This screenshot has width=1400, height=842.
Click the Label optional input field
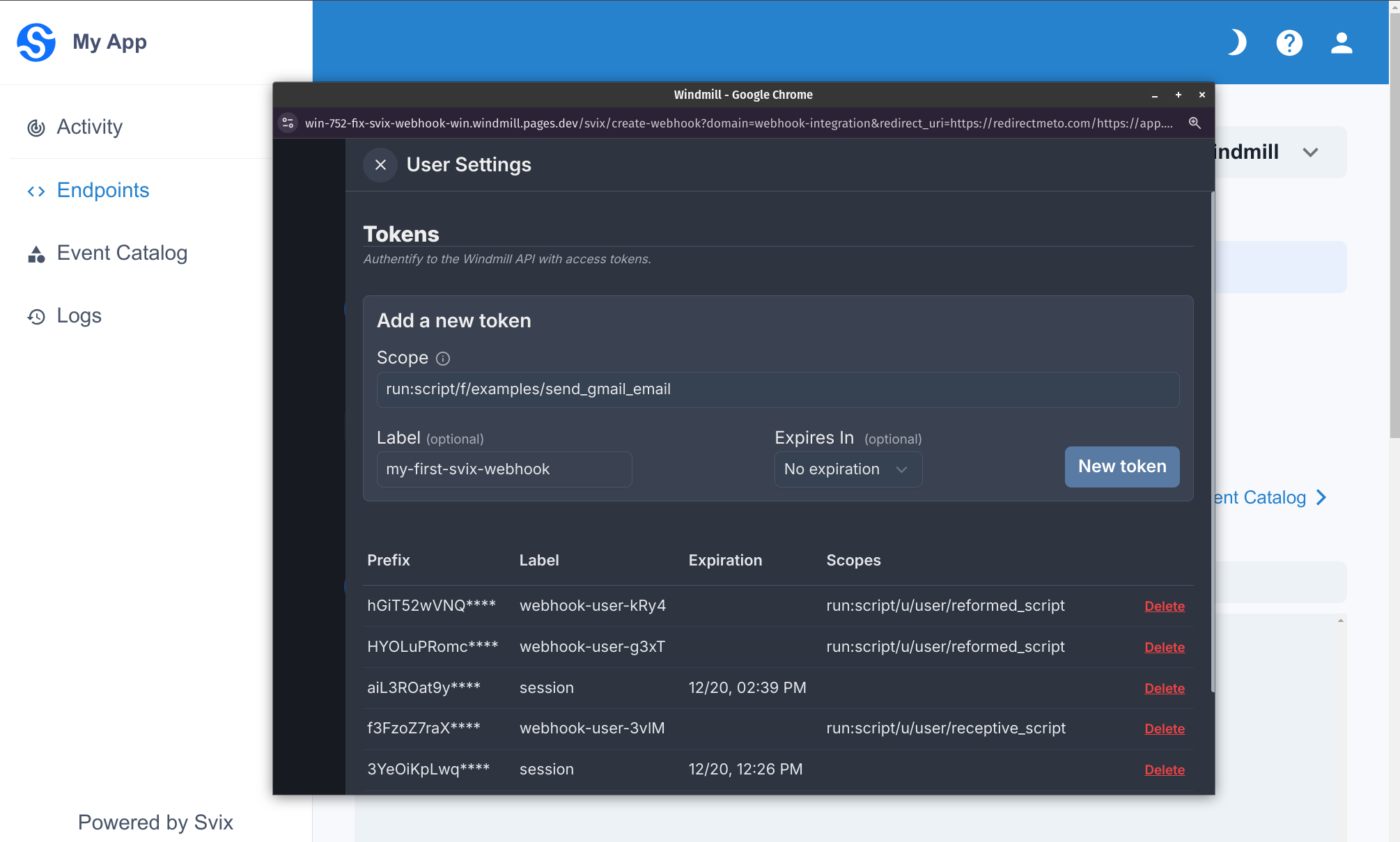504,468
